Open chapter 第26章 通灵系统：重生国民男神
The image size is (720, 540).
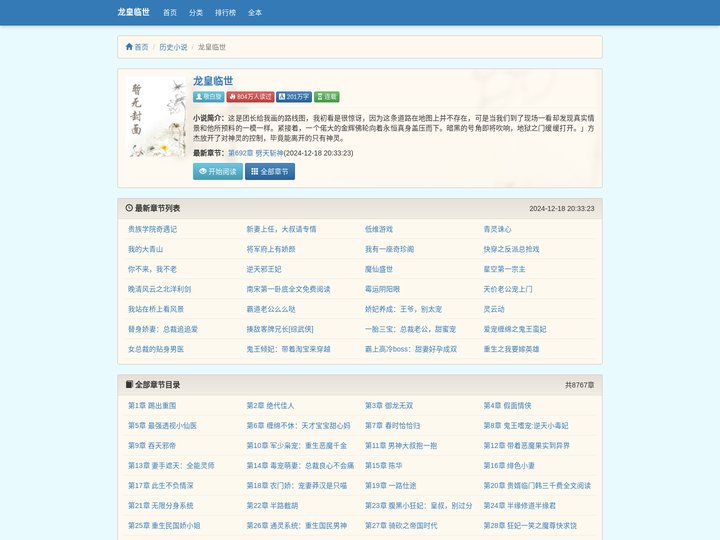[x=297, y=525]
